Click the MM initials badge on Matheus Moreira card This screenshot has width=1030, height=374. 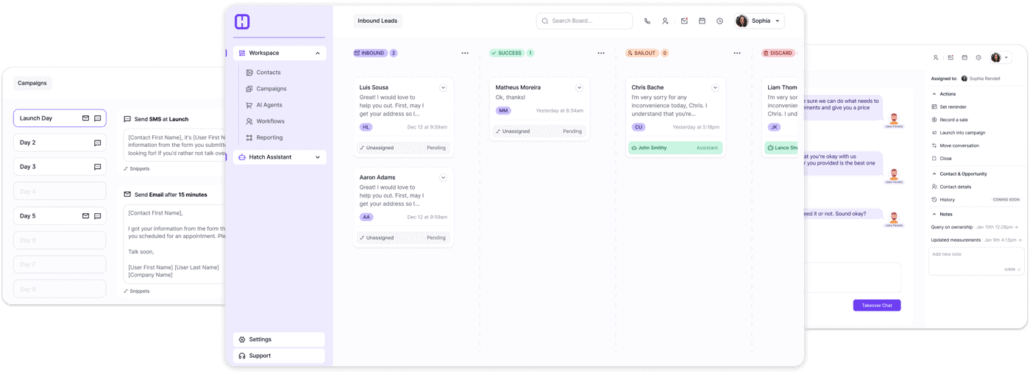pos(503,110)
